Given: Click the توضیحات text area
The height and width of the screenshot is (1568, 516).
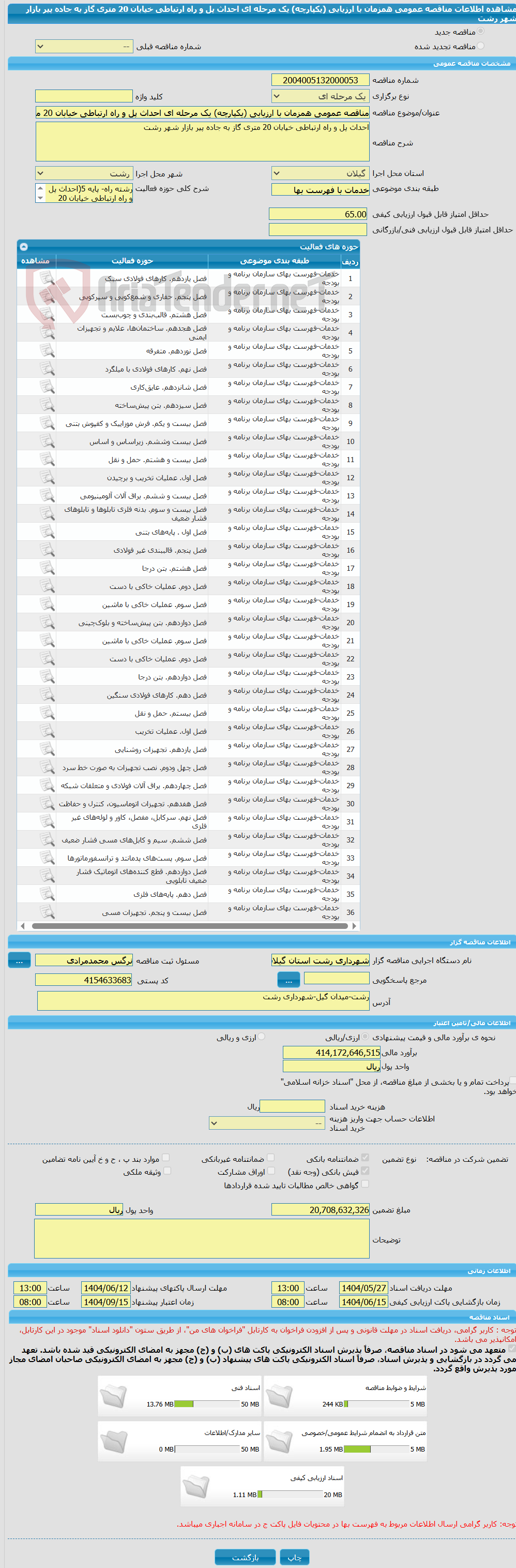Looking at the screenshot, I should (x=202, y=1238).
